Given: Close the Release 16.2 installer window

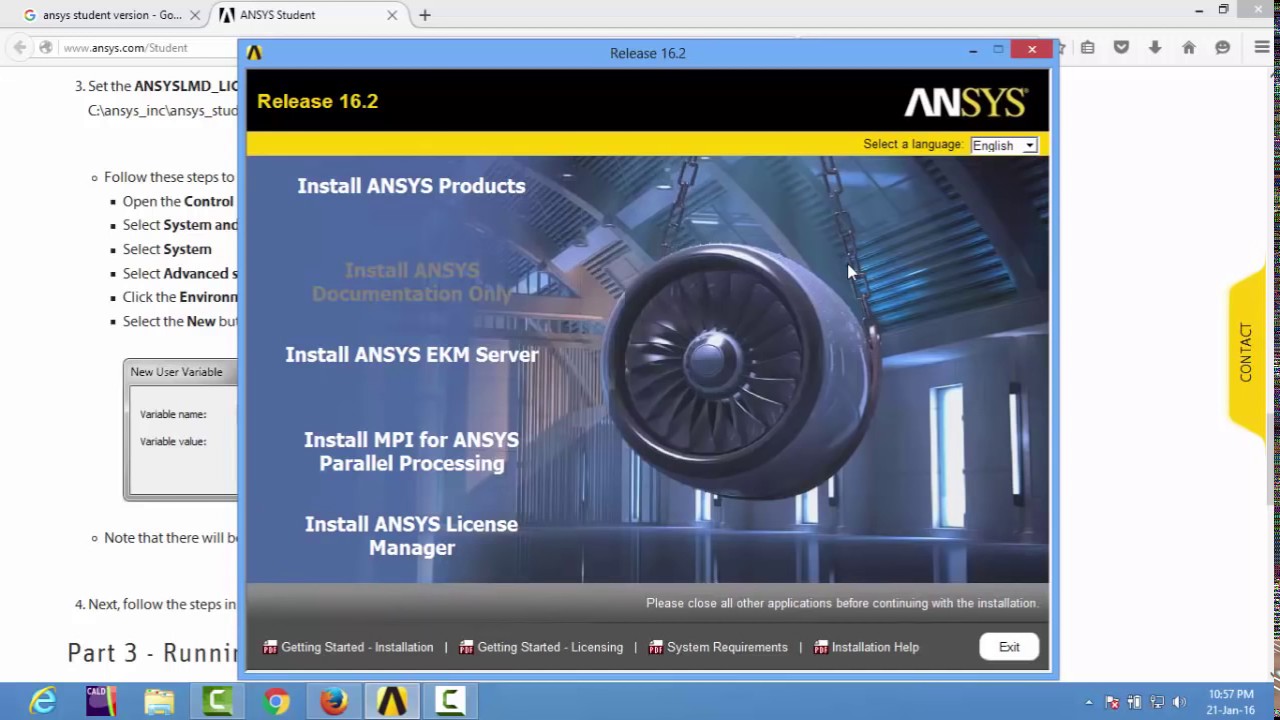Looking at the screenshot, I should 1031,49.
